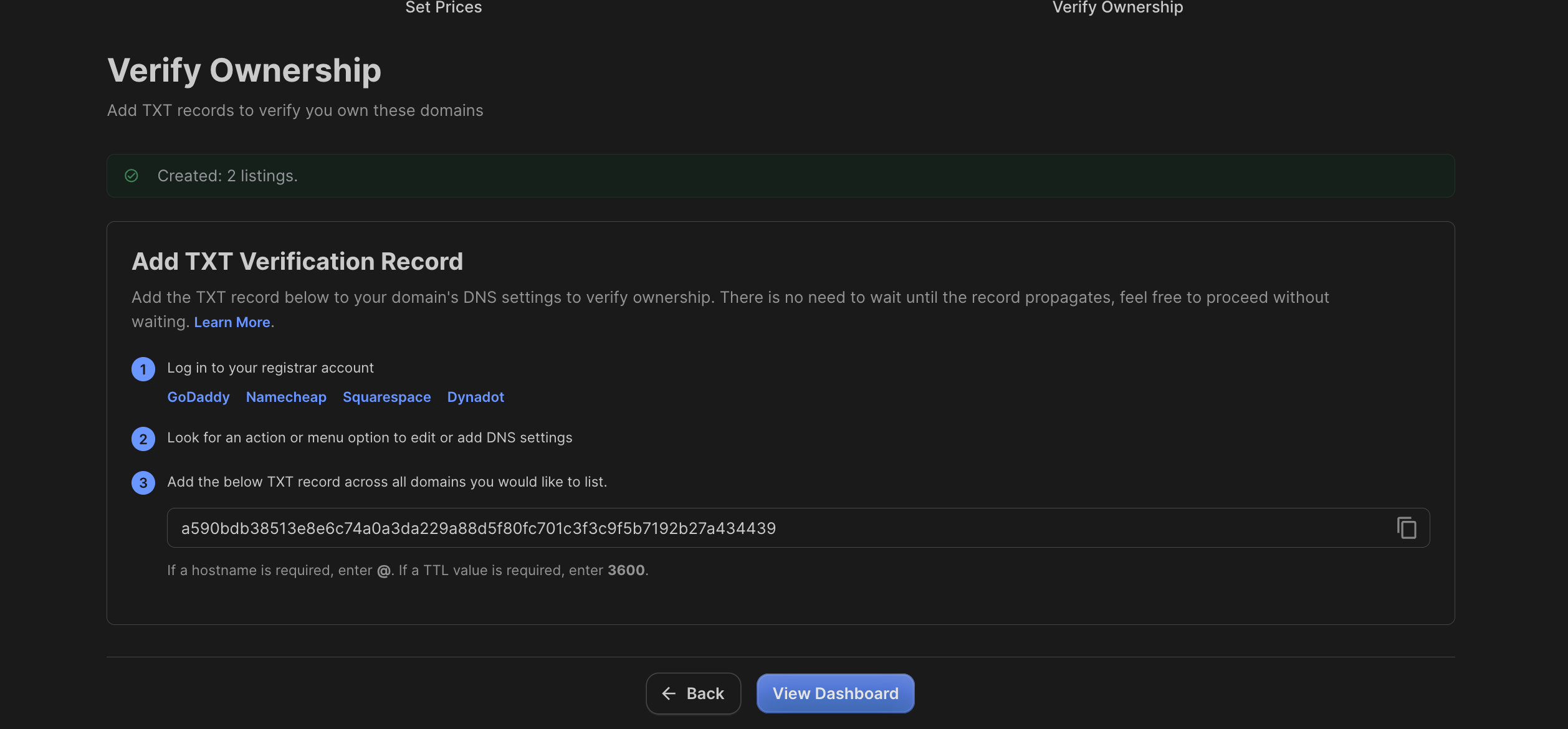
Task: Click the Verify Ownership page title
Action: click(244, 70)
